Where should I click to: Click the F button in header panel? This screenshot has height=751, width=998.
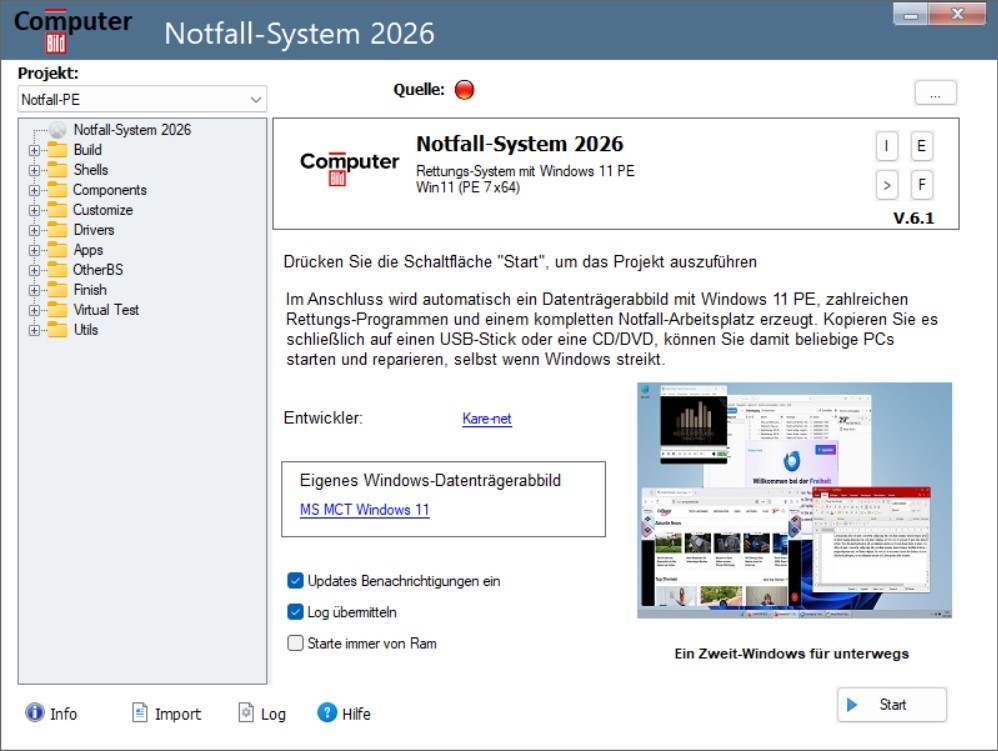(922, 185)
